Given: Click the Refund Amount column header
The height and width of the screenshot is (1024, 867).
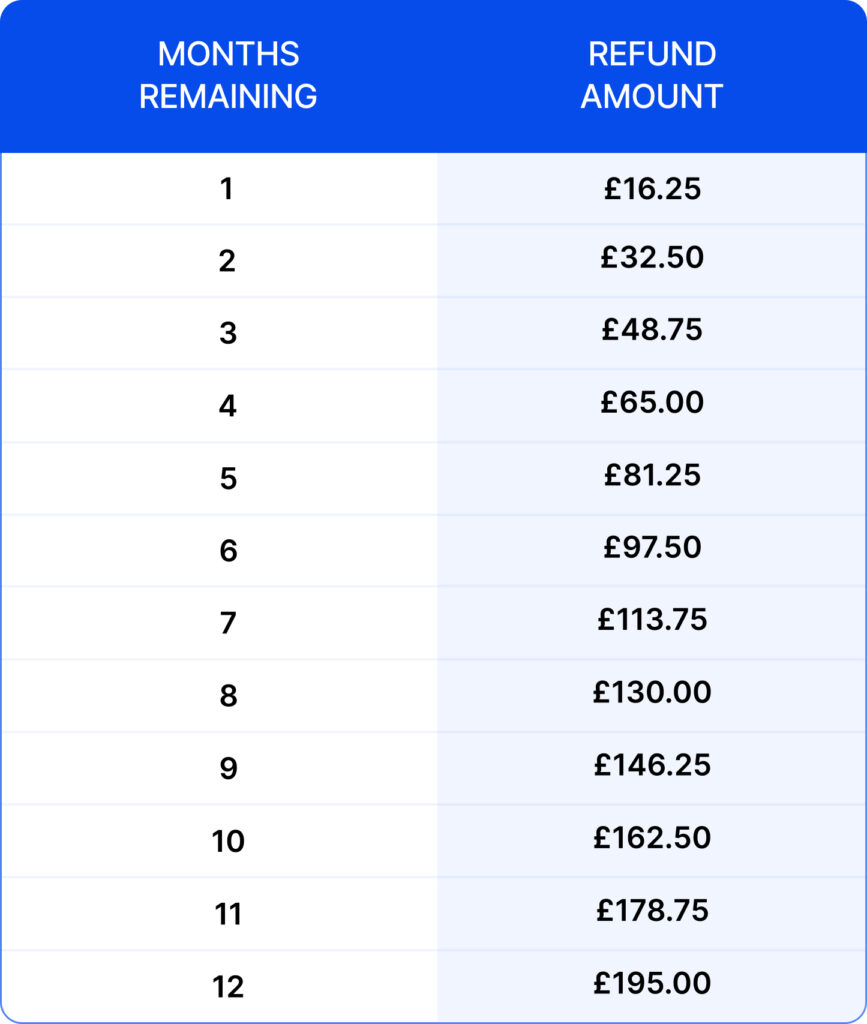Looking at the screenshot, I should [652, 75].
